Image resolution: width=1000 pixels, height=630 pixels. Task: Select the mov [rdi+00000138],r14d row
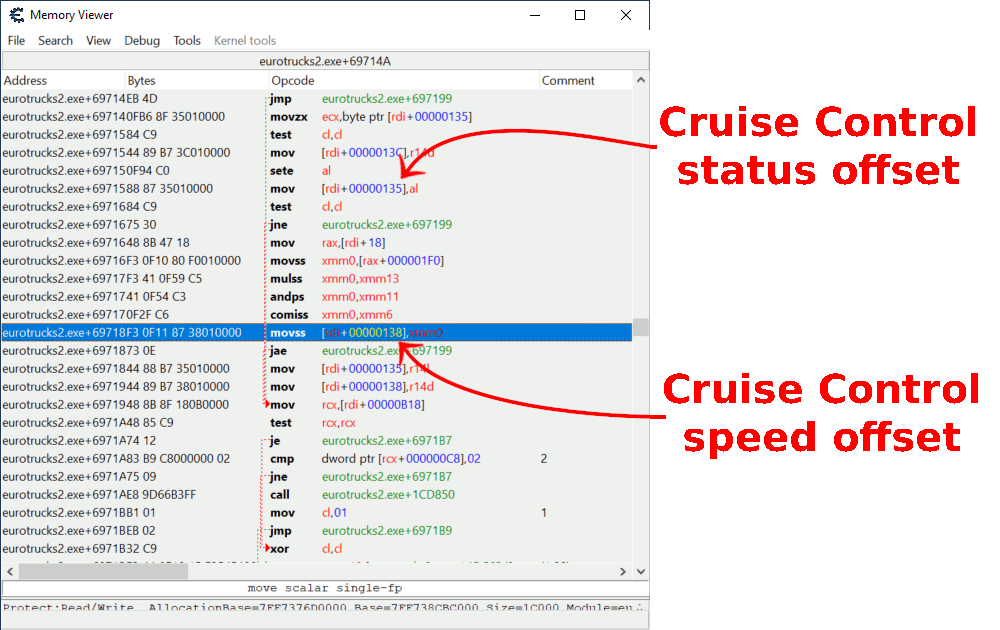tap(317, 386)
